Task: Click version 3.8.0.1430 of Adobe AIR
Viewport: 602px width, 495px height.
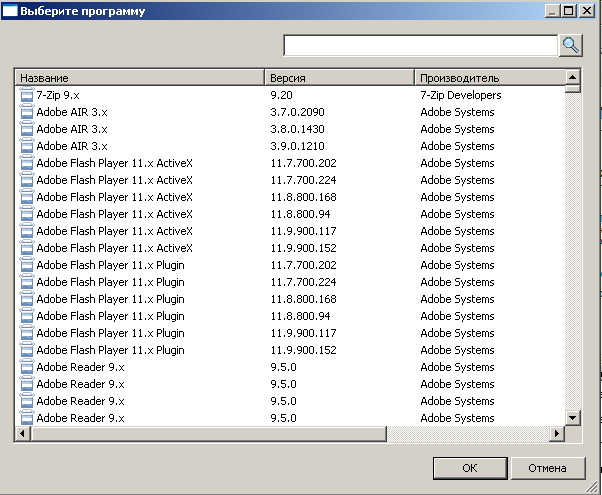Action: (x=298, y=129)
